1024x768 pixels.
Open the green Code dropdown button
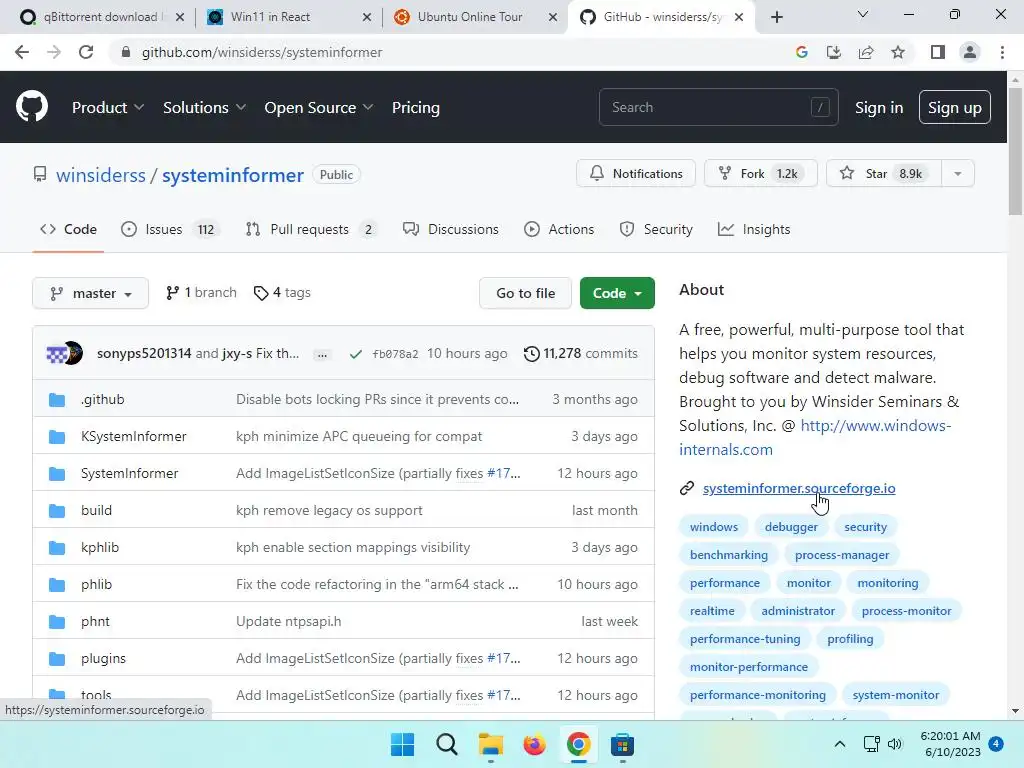click(x=617, y=293)
